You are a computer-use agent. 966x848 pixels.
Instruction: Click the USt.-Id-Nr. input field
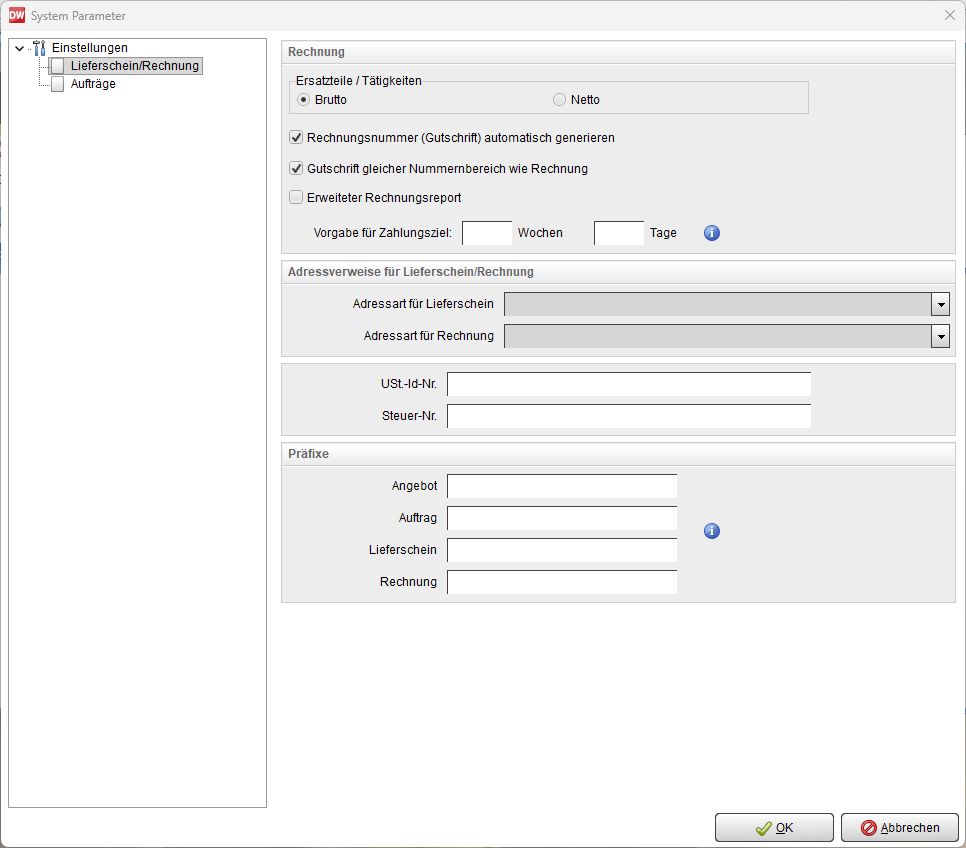[x=628, y=384]
